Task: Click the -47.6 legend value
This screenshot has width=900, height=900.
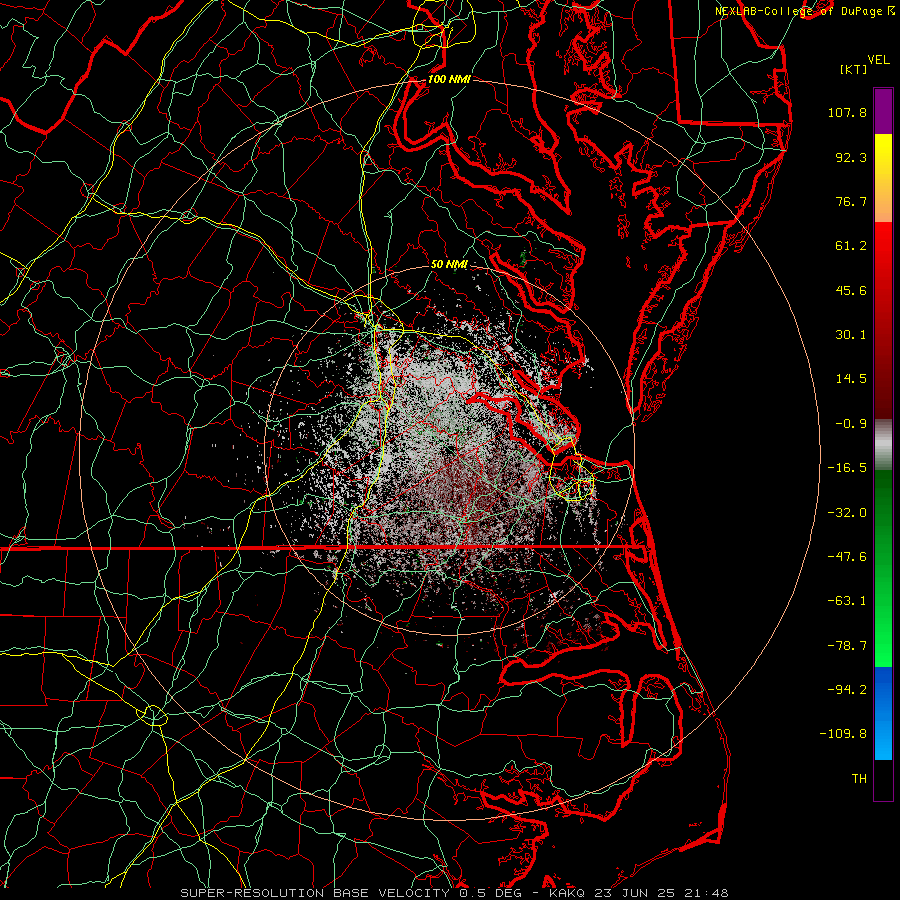Action: 847,556
